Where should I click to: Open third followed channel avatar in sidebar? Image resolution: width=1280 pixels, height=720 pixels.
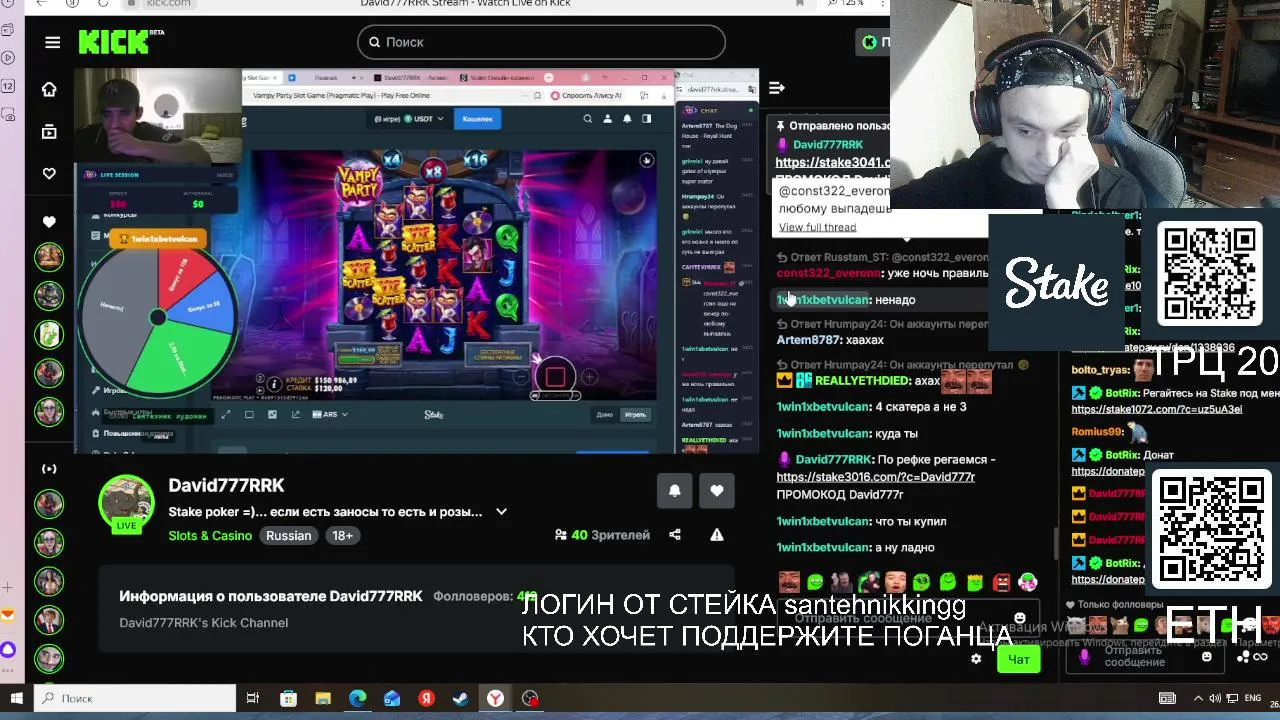pyautogui.click(x=49, y=334)
